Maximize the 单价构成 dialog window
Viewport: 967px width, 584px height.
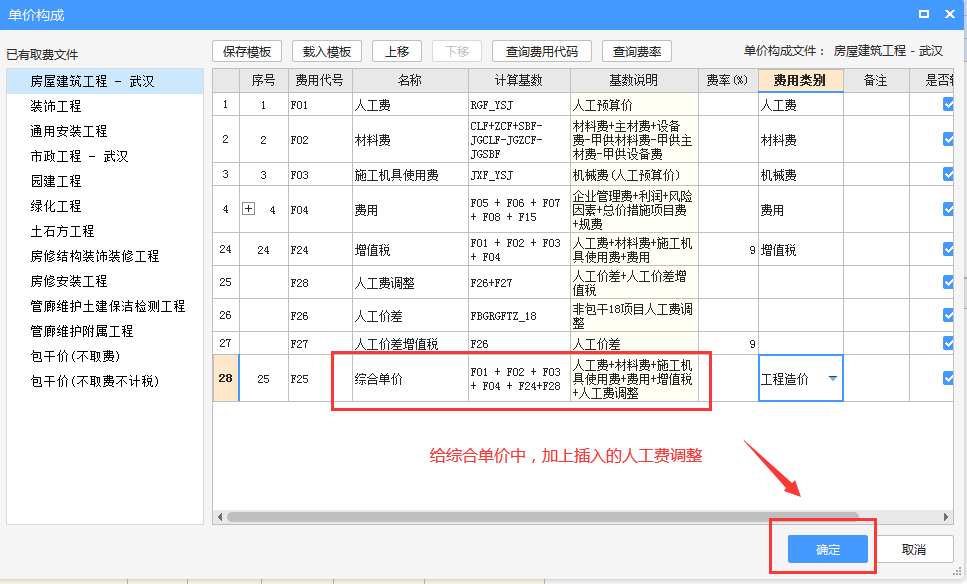click(924, 14)
